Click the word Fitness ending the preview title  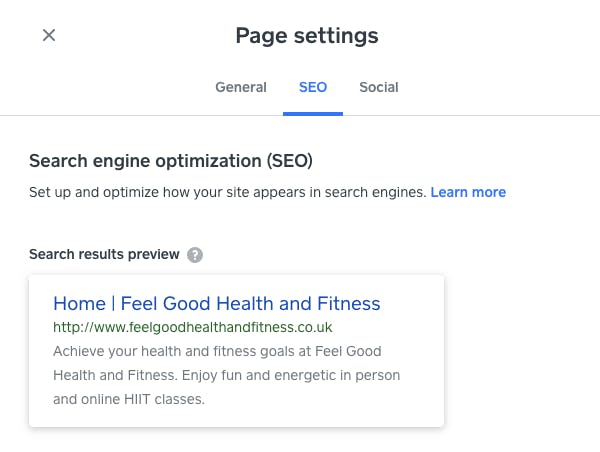[x=349, y=304]
